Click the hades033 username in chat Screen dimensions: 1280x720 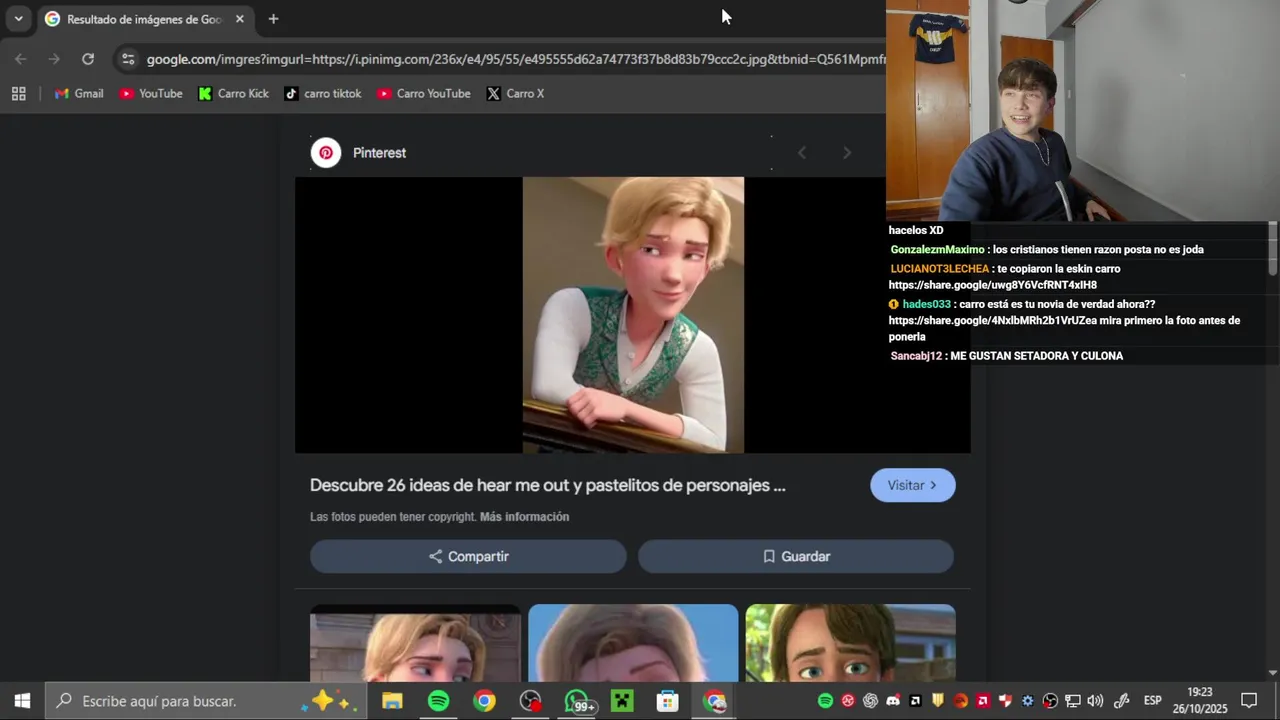(926, 304)
